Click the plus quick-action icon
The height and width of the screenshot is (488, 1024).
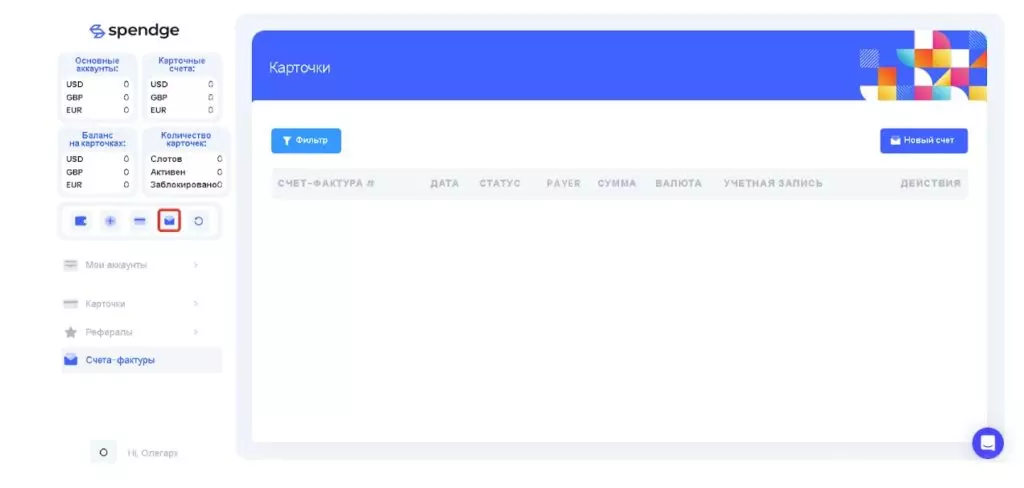(110, 221)
